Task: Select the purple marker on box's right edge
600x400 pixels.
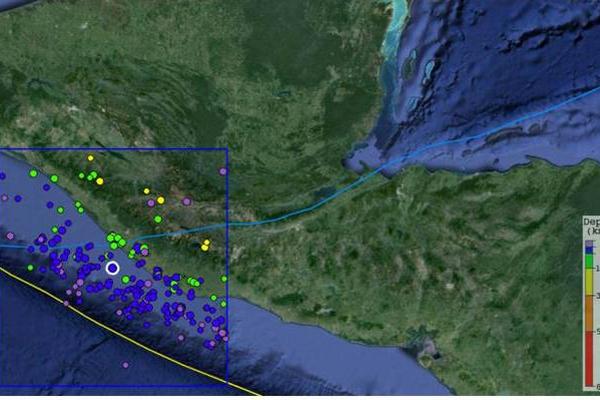Action: point(224,172)
